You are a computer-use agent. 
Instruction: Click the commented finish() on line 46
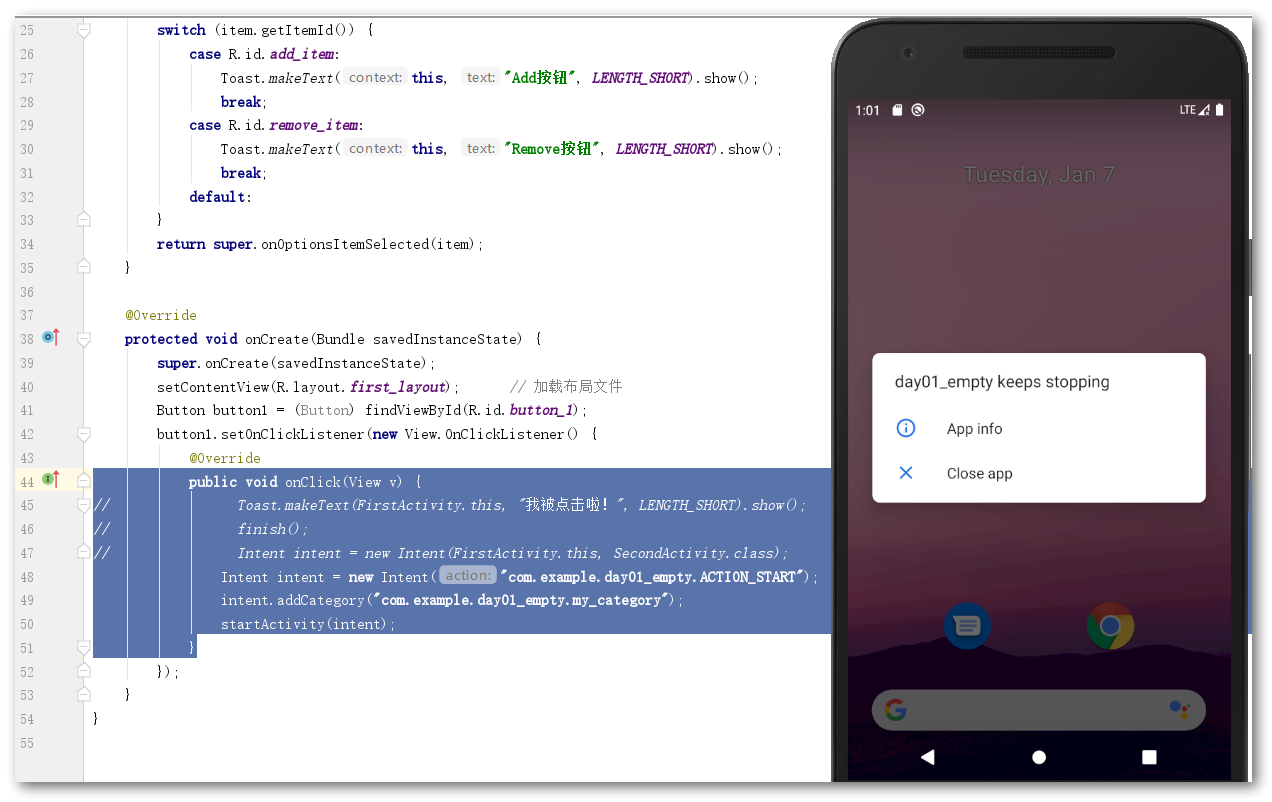pyautogui.click(x=273, y=529)
